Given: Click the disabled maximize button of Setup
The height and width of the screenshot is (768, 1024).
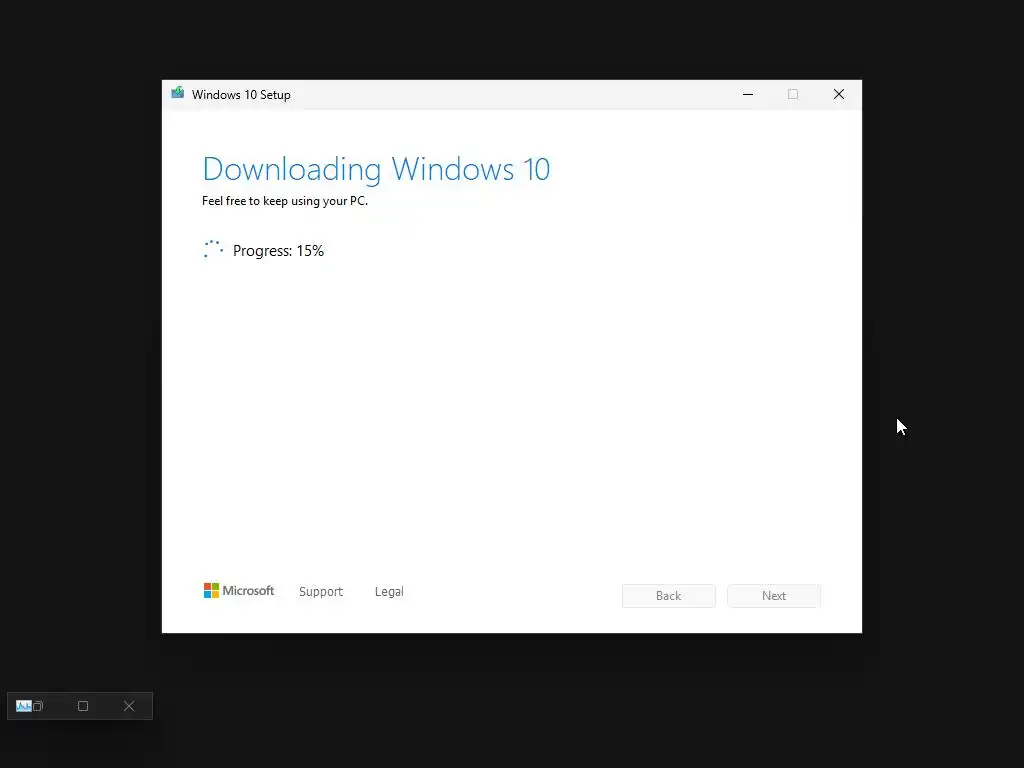Looking at the screenshot, I should tap(793, 95).
